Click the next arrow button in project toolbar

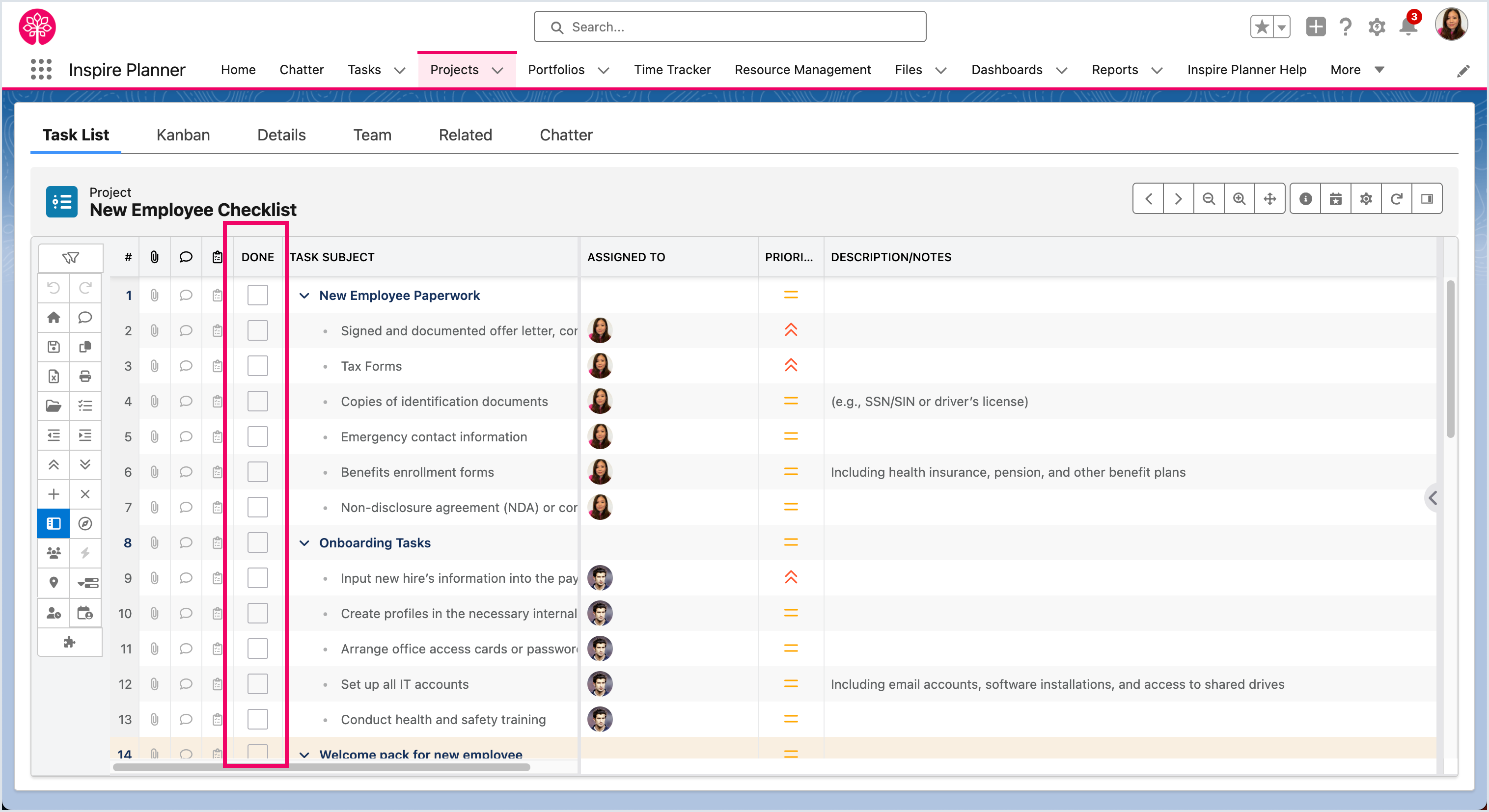(x=1179, y=199)
